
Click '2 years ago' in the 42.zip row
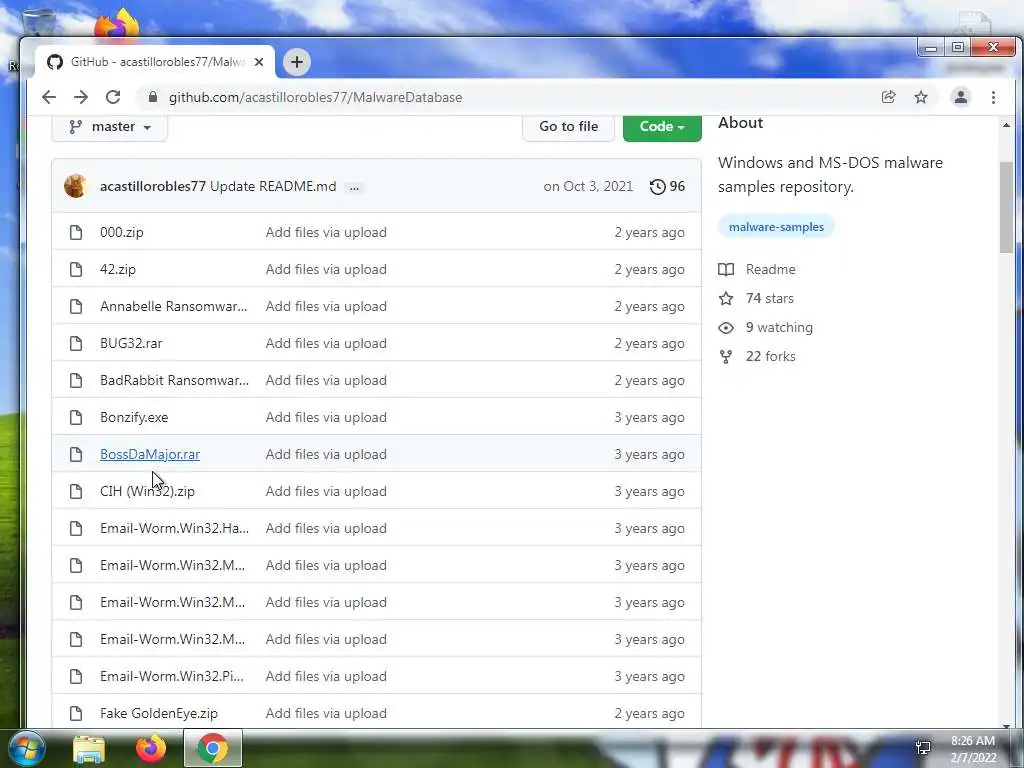[649, 269]
